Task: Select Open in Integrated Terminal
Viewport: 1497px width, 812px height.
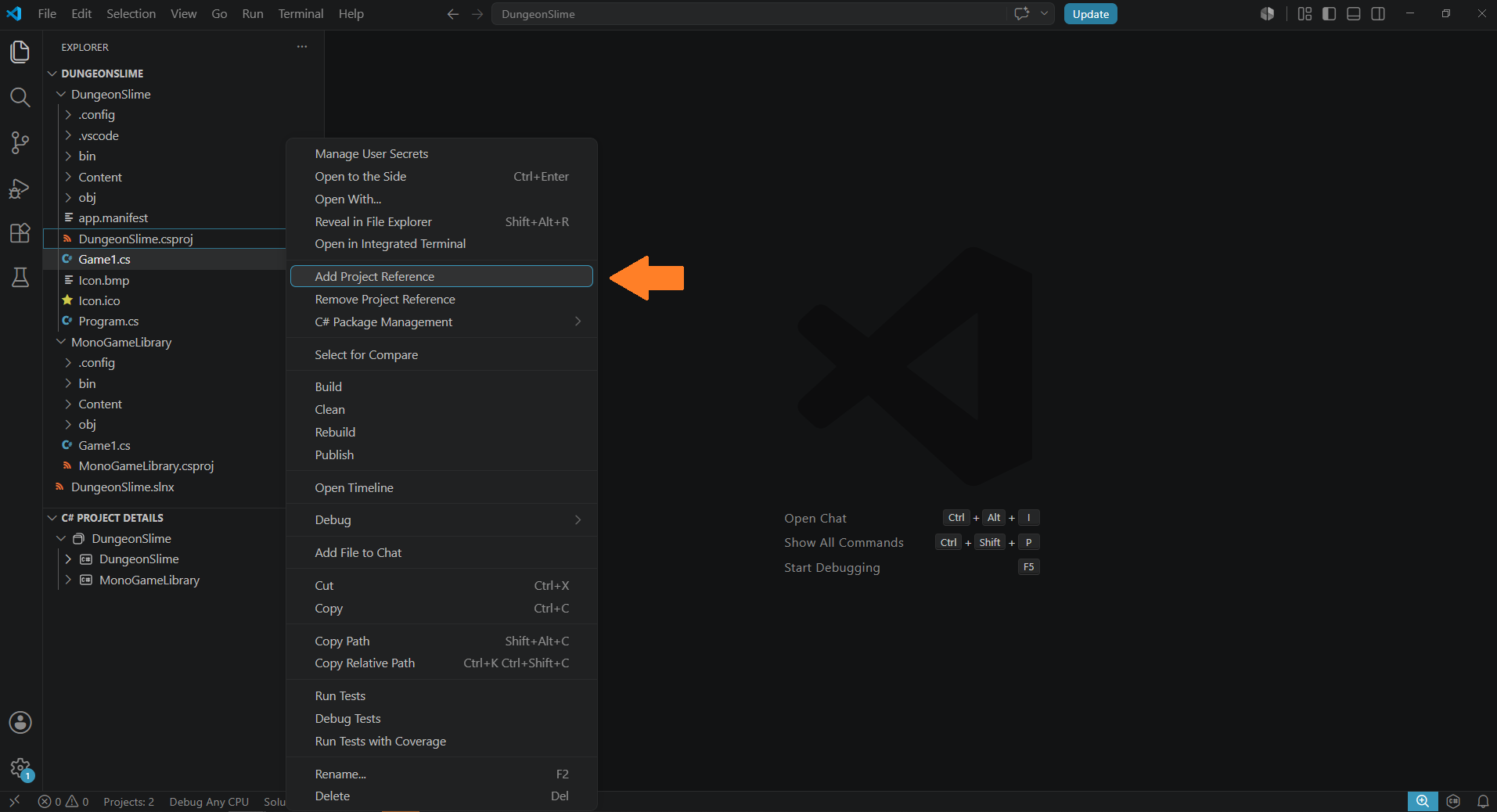Action: click(x=441, y=243)
